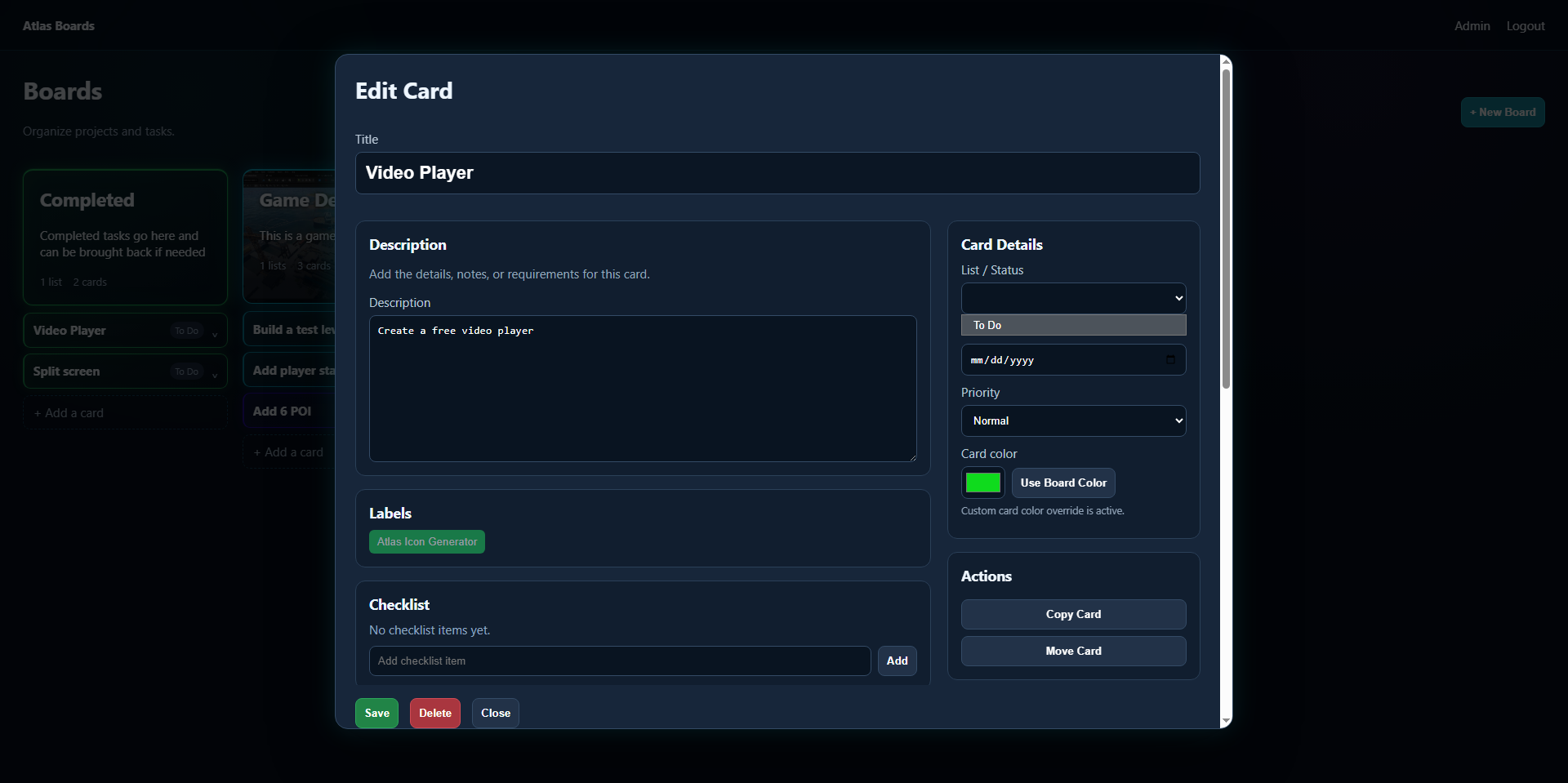Click the scroll-up arrow of the Edit Card dialog
1568x783 pixels.
(x=1226, y=61)
